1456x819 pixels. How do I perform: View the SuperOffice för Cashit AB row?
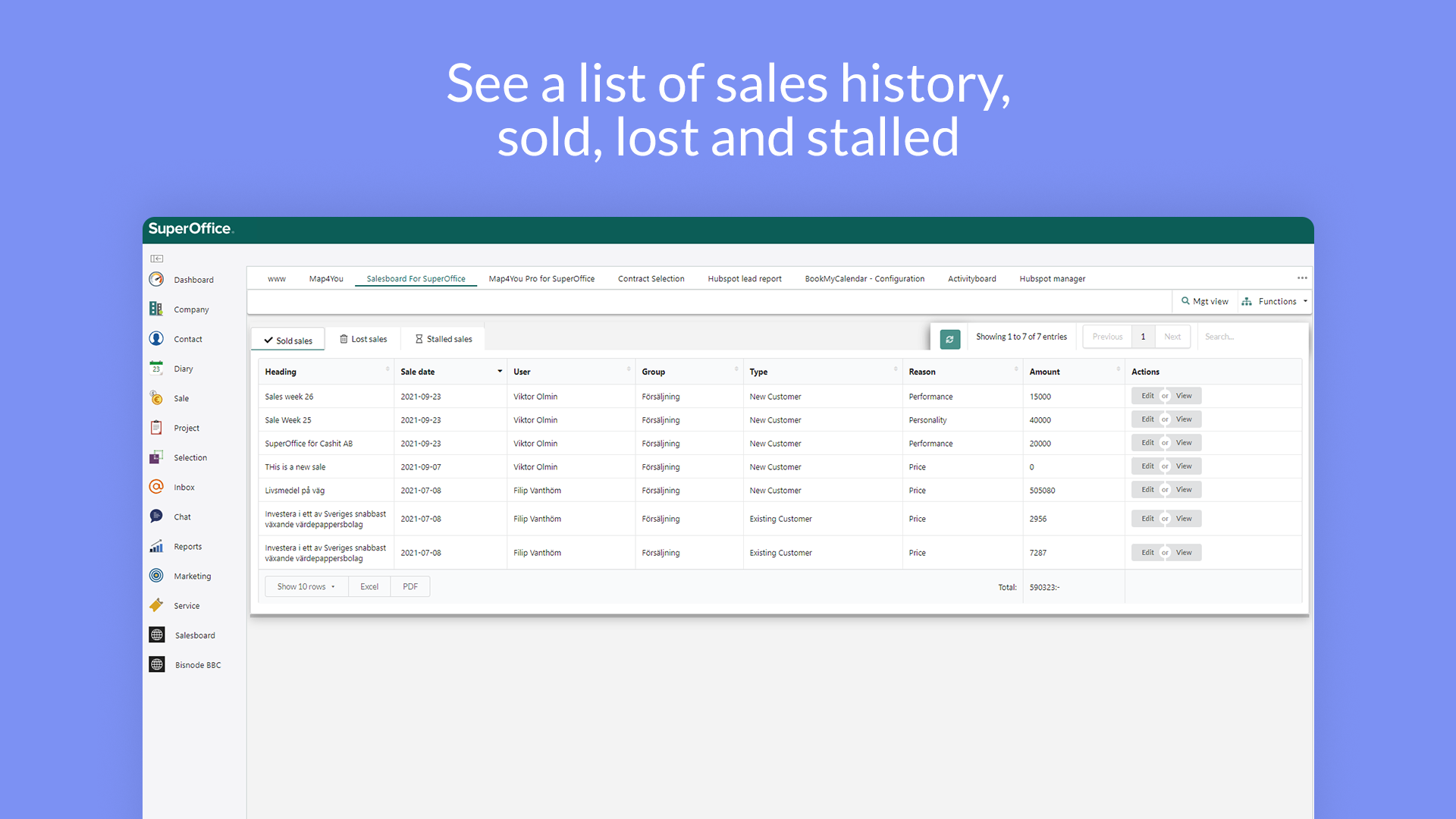[1185, 443]
